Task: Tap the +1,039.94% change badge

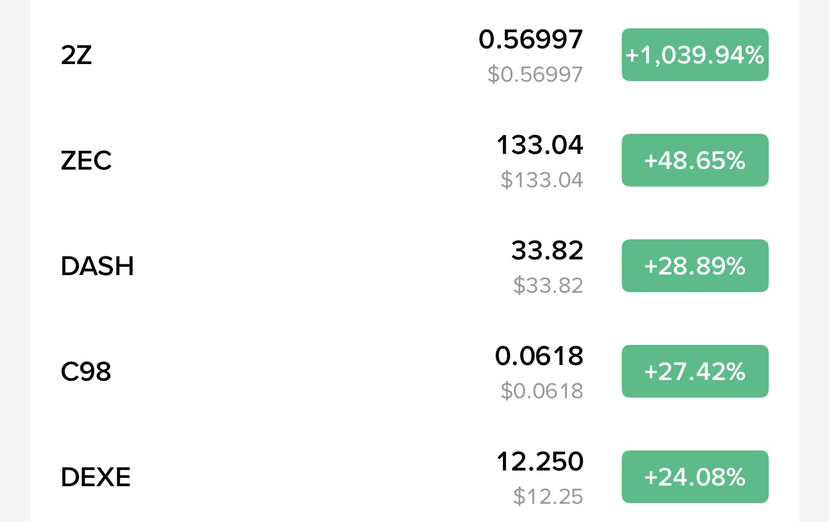Action: click(x=695, y=55)
